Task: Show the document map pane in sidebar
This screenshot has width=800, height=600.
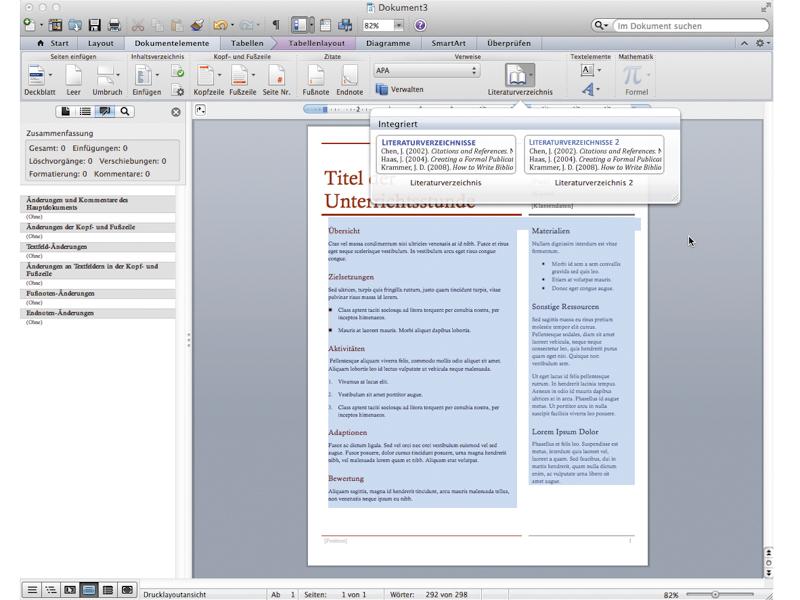Action: [85, 111]
